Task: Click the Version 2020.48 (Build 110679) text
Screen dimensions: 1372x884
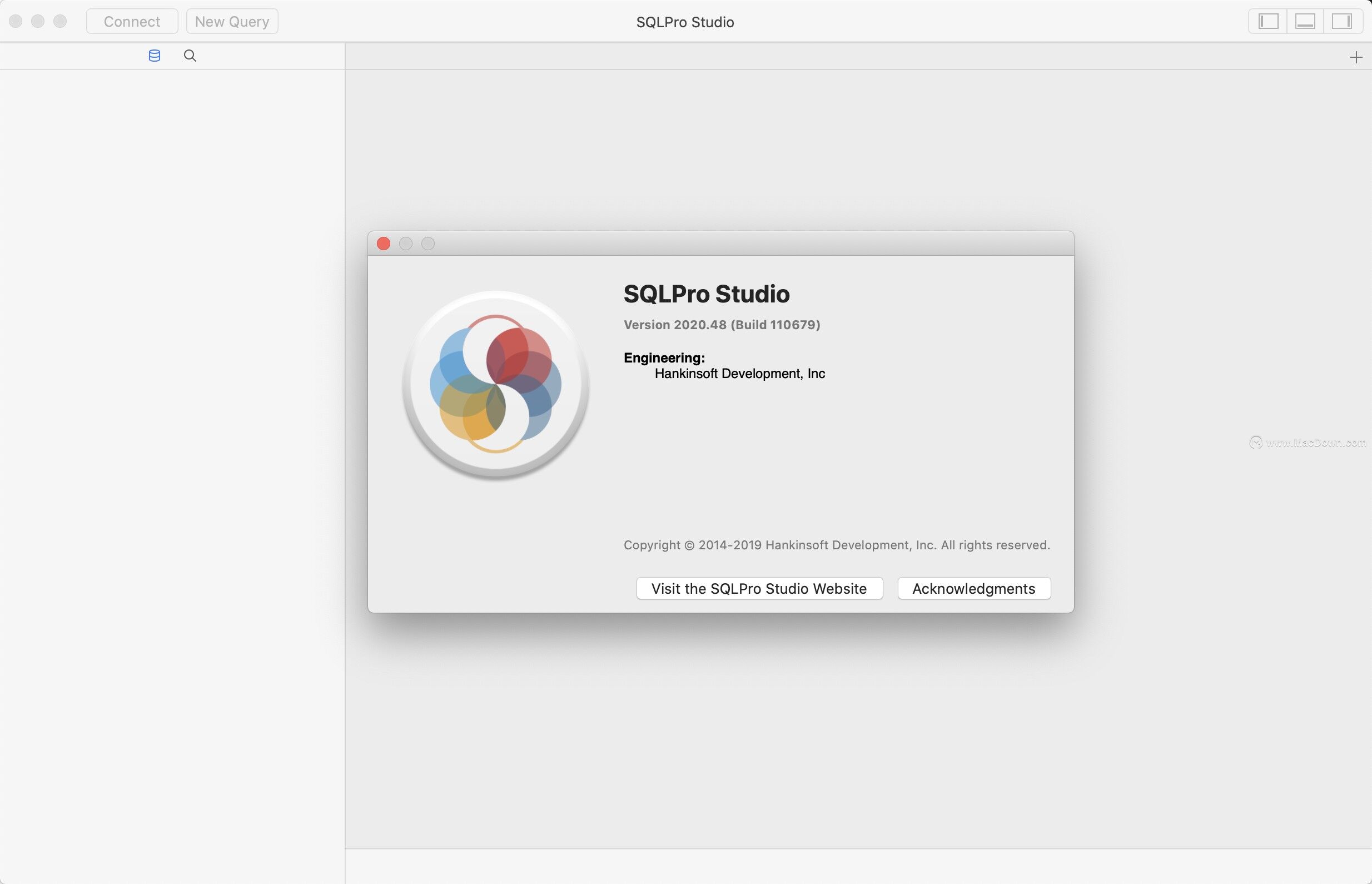Action: (722, 325)
